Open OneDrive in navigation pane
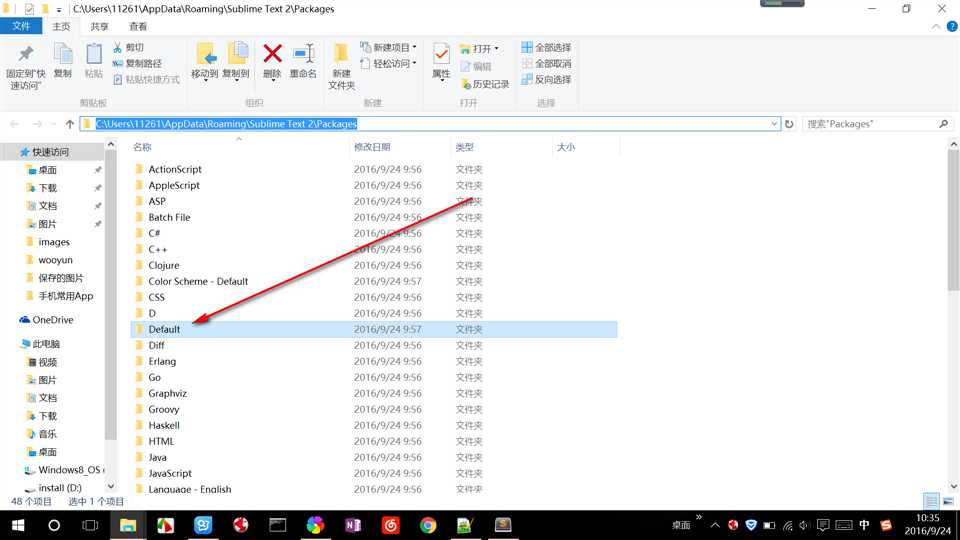The height and width of the screenshot is (540, 960). tap(46, 320)
